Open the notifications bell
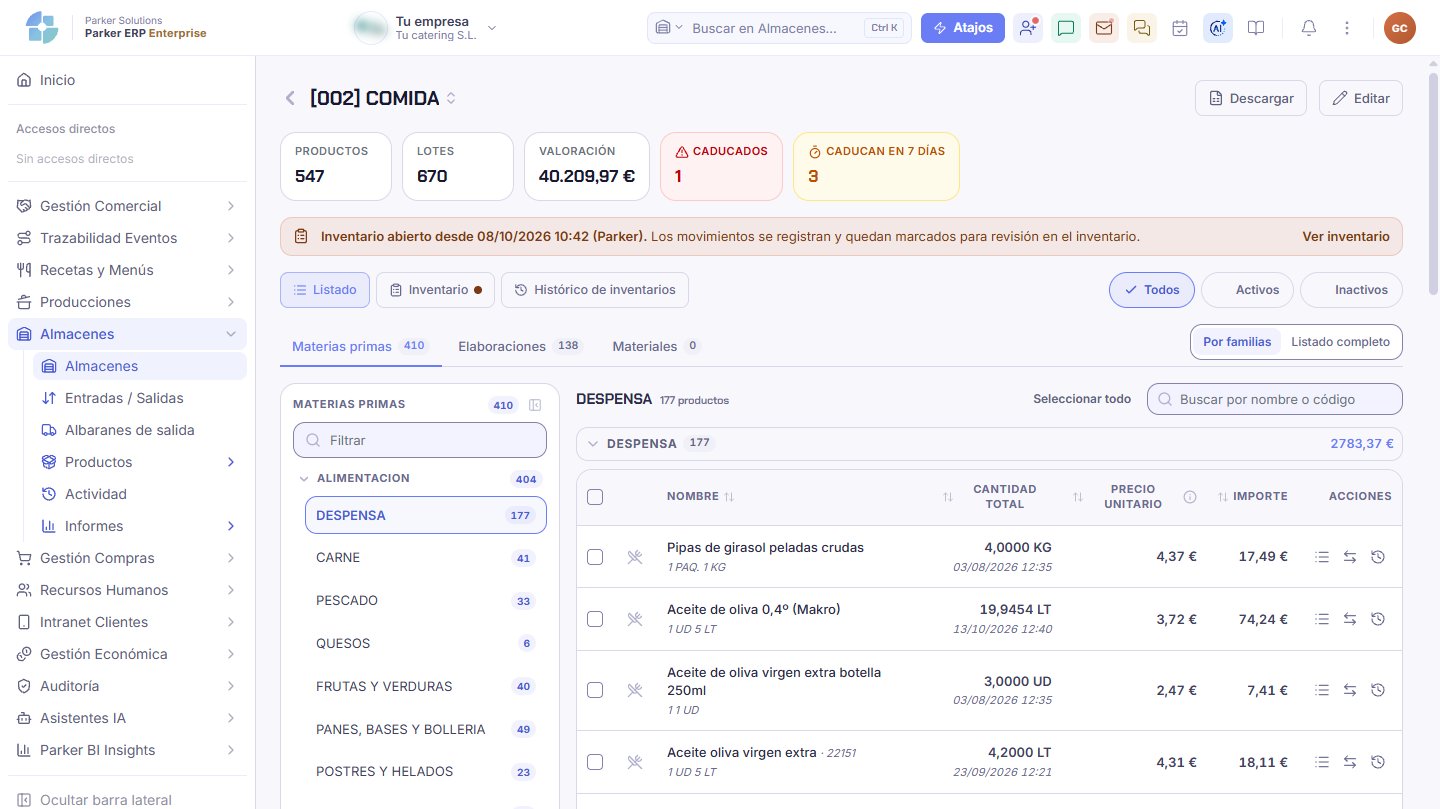The width and height of the screenshot is (1440, 809). 1309,28
